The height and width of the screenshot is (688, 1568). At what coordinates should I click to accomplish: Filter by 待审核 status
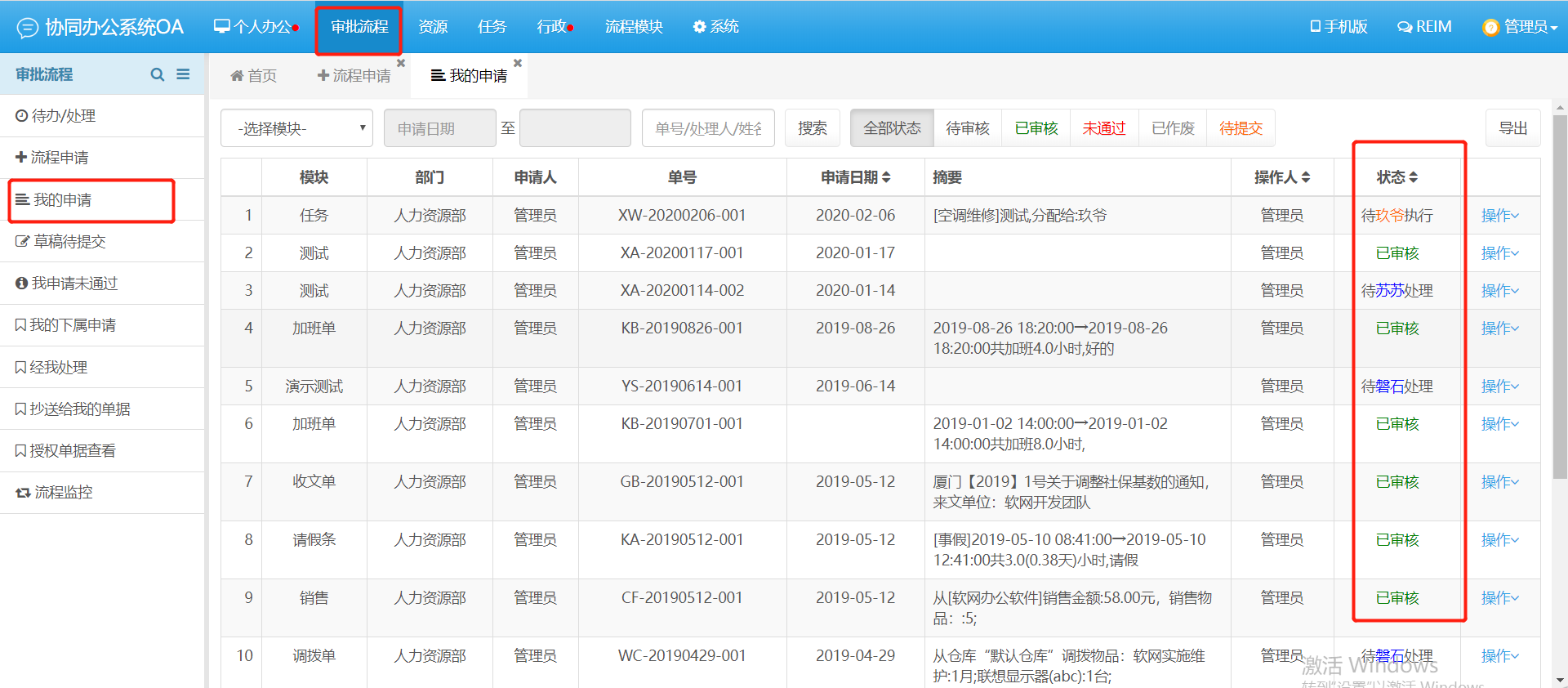pyautogui.click(x=968, y=128)
